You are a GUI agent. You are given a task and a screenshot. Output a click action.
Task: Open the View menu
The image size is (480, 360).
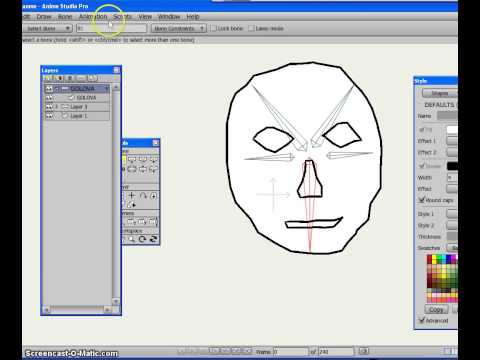(145, 17)
